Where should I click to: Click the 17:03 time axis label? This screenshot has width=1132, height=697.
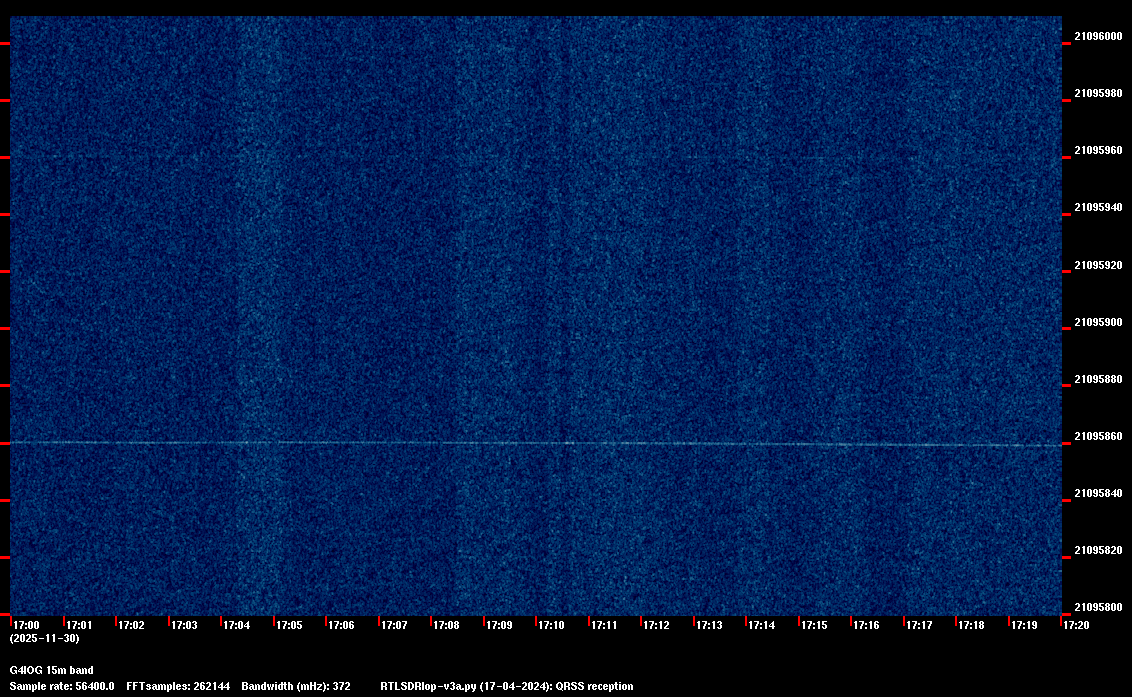pyautogui.click(x=184, y=625)
